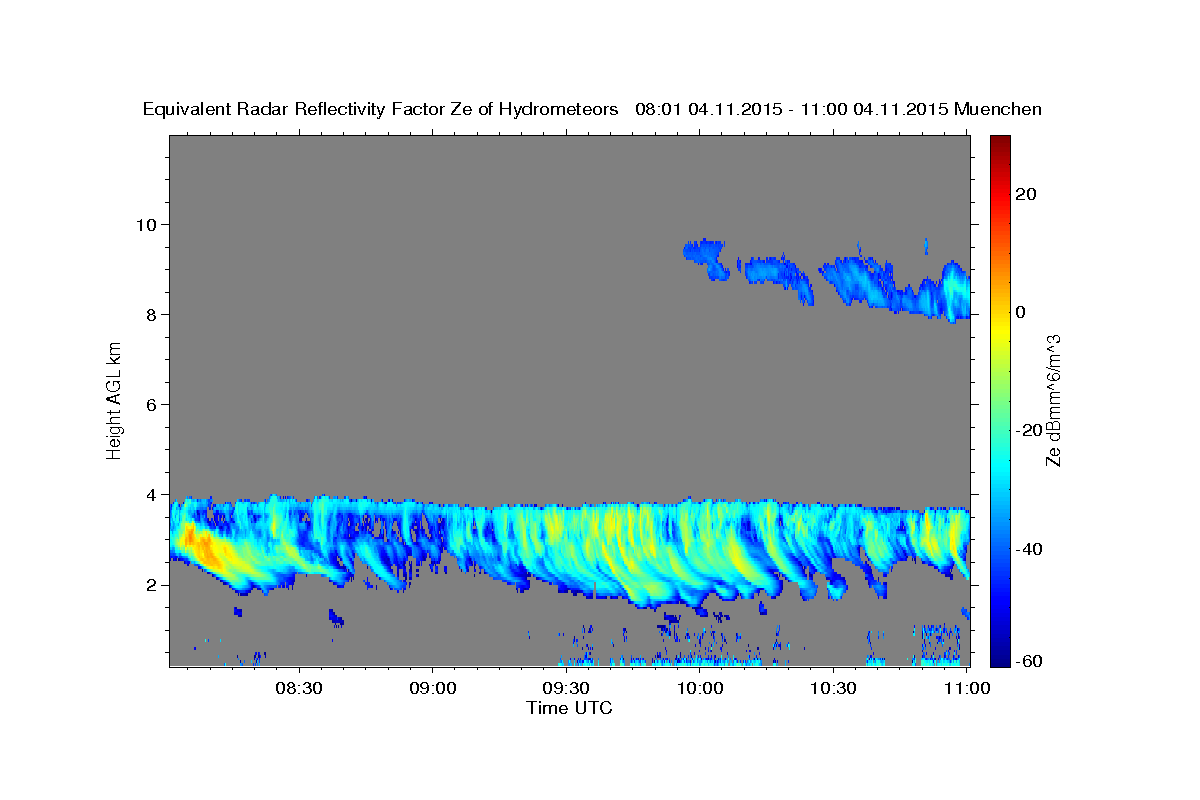Click the 09:30 time tick label
Screen dimensions: 1200x800
(567, 688)
